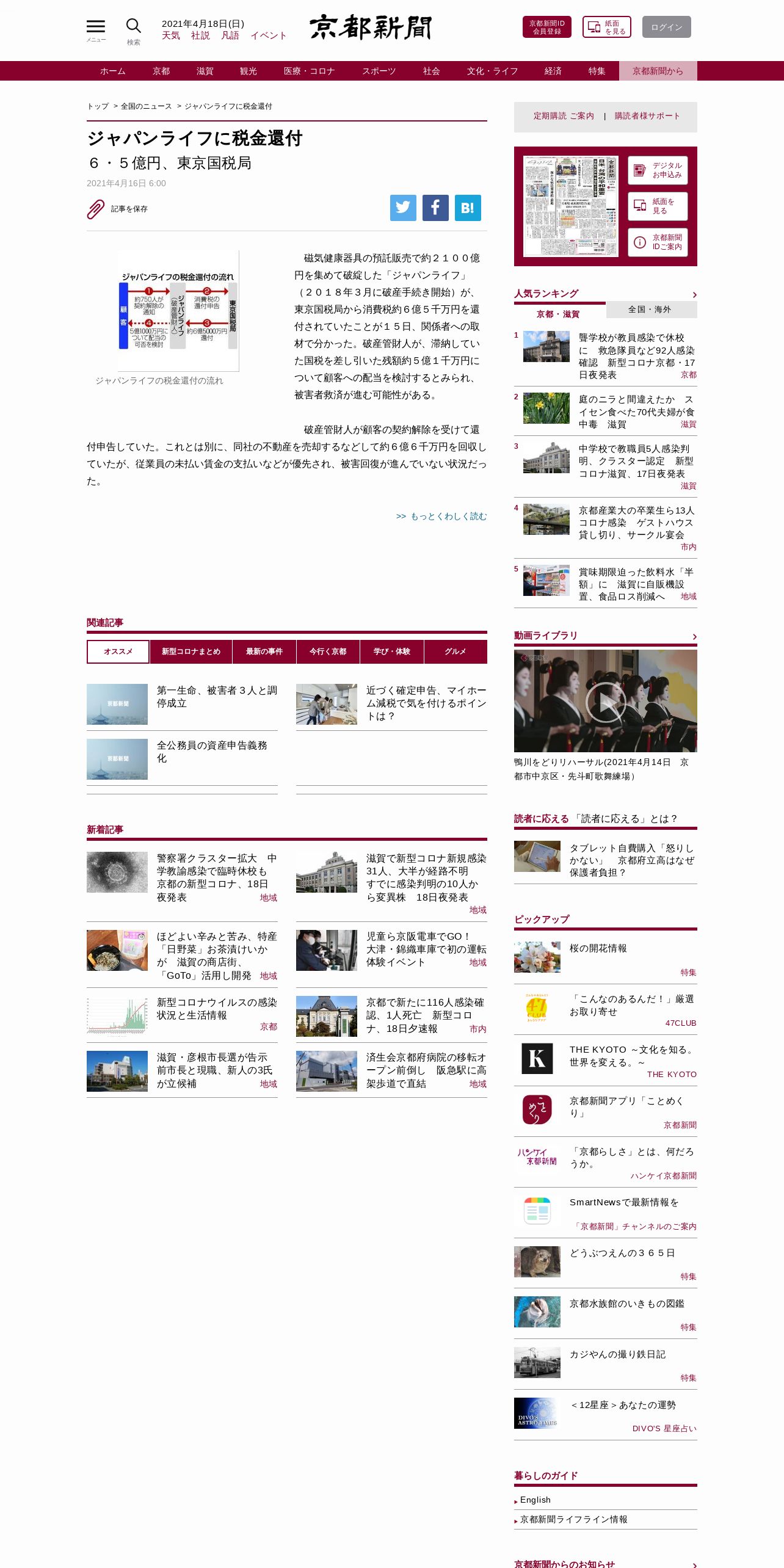The image size is (784, 1568).
Task: Open the ホーム nav item
Action: [x=113, y=71]
